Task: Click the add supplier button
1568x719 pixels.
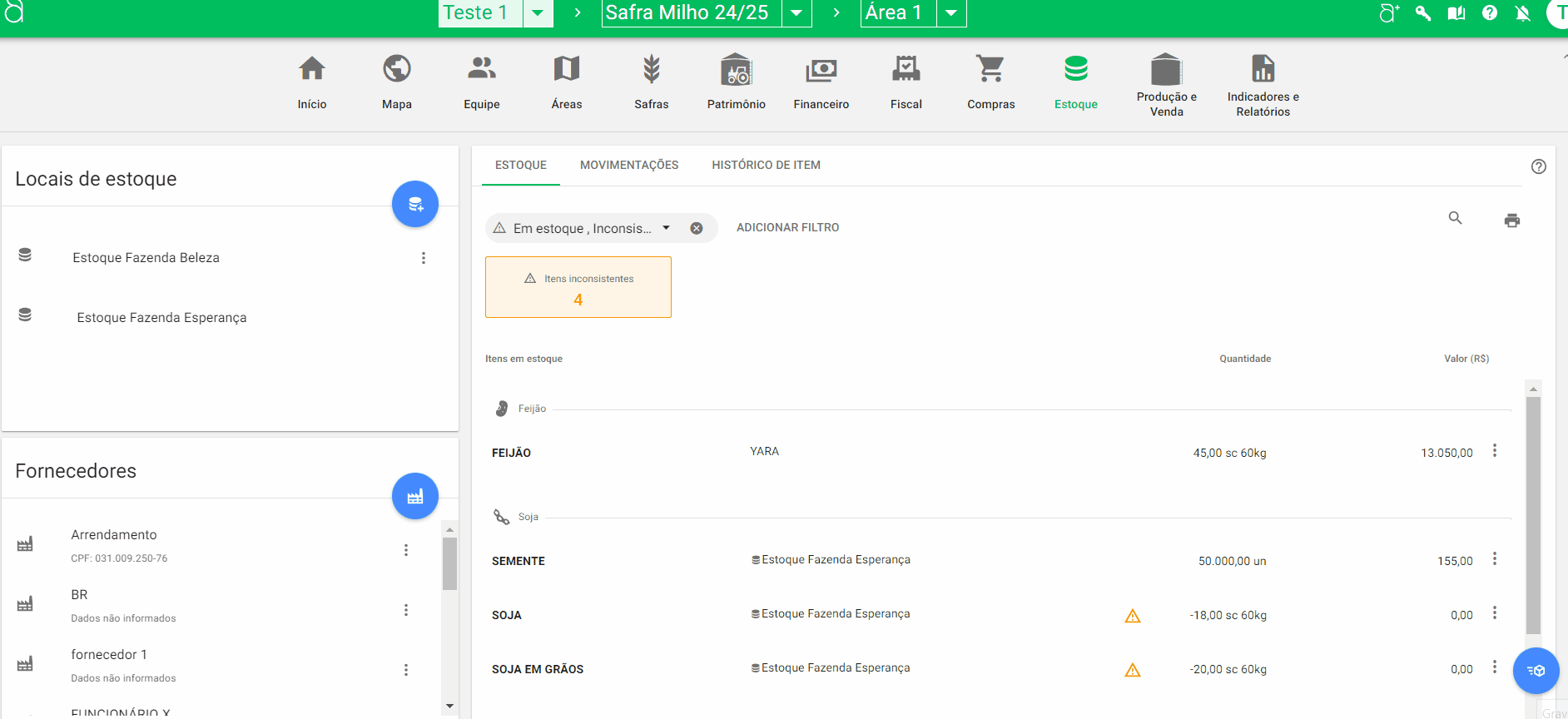Action: click(x=414, y=497)
